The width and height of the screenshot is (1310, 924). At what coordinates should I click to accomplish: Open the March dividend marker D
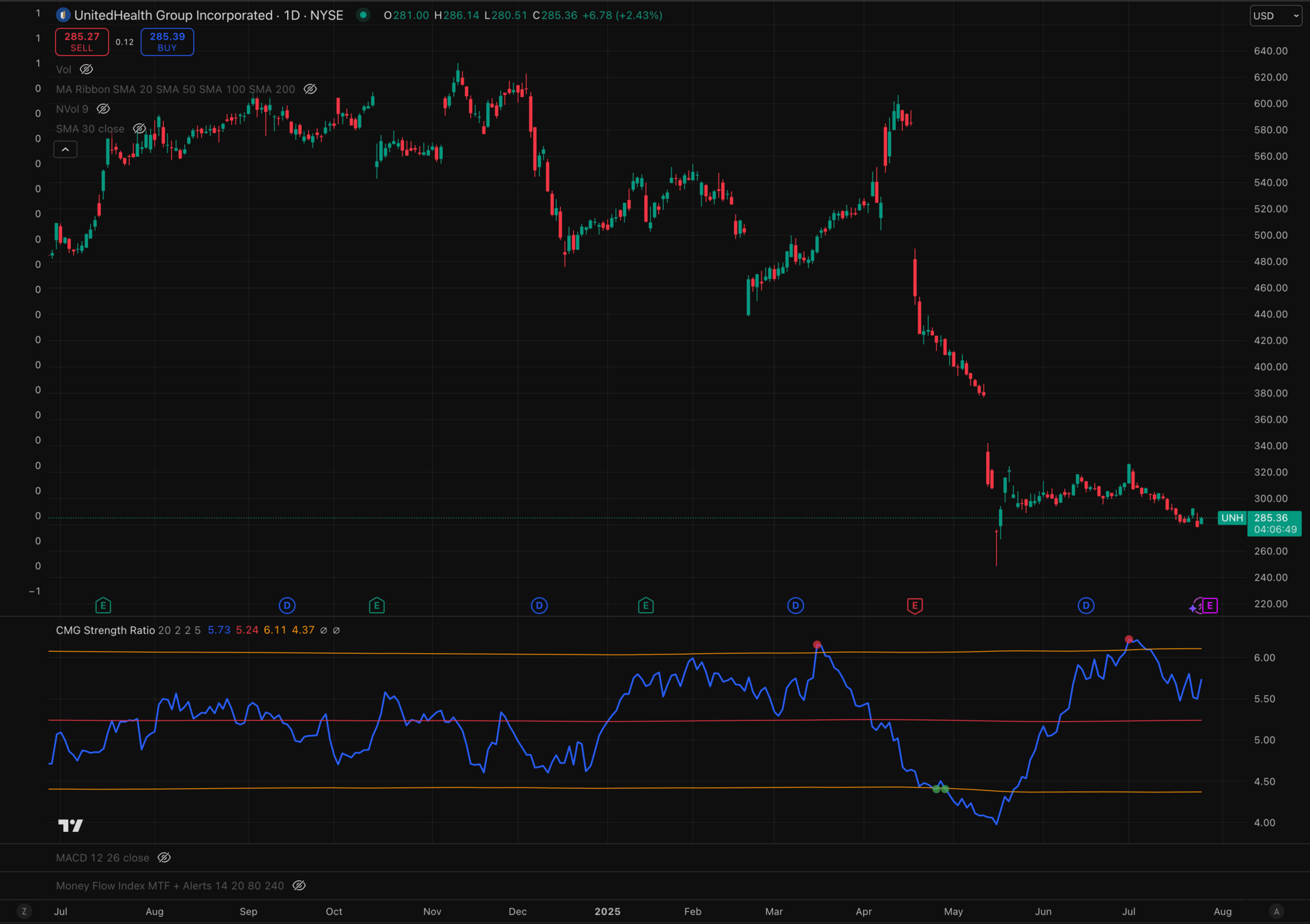[x=796, y=605]
